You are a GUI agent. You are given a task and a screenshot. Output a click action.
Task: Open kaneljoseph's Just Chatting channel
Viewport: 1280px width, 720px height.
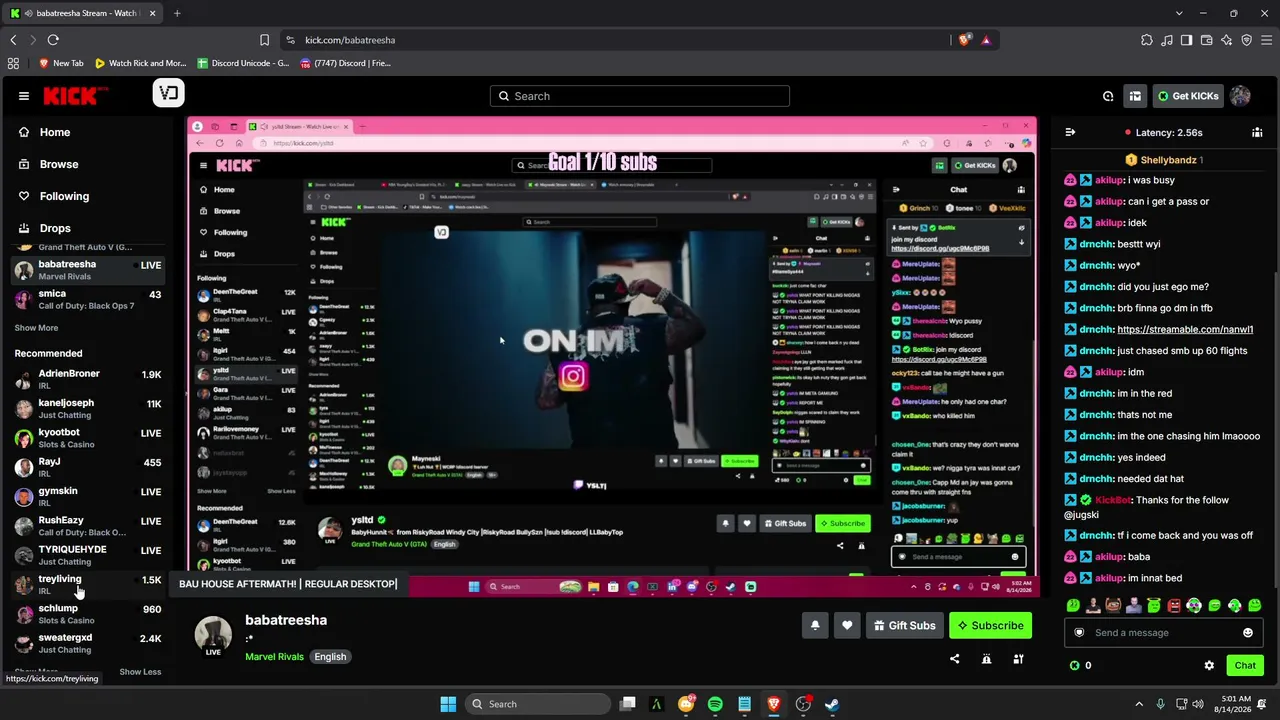coord(87,409)
